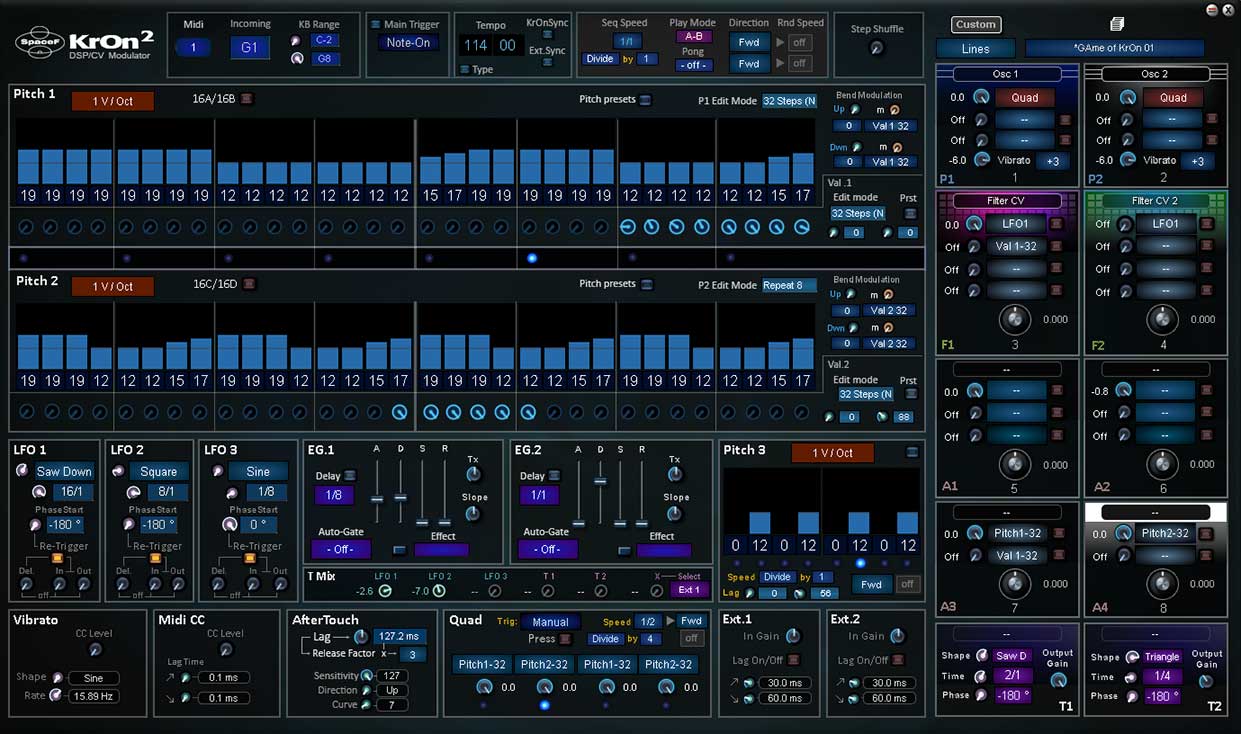
Task: Open the Quad Trig Manual selector
Action: [550, 622]
